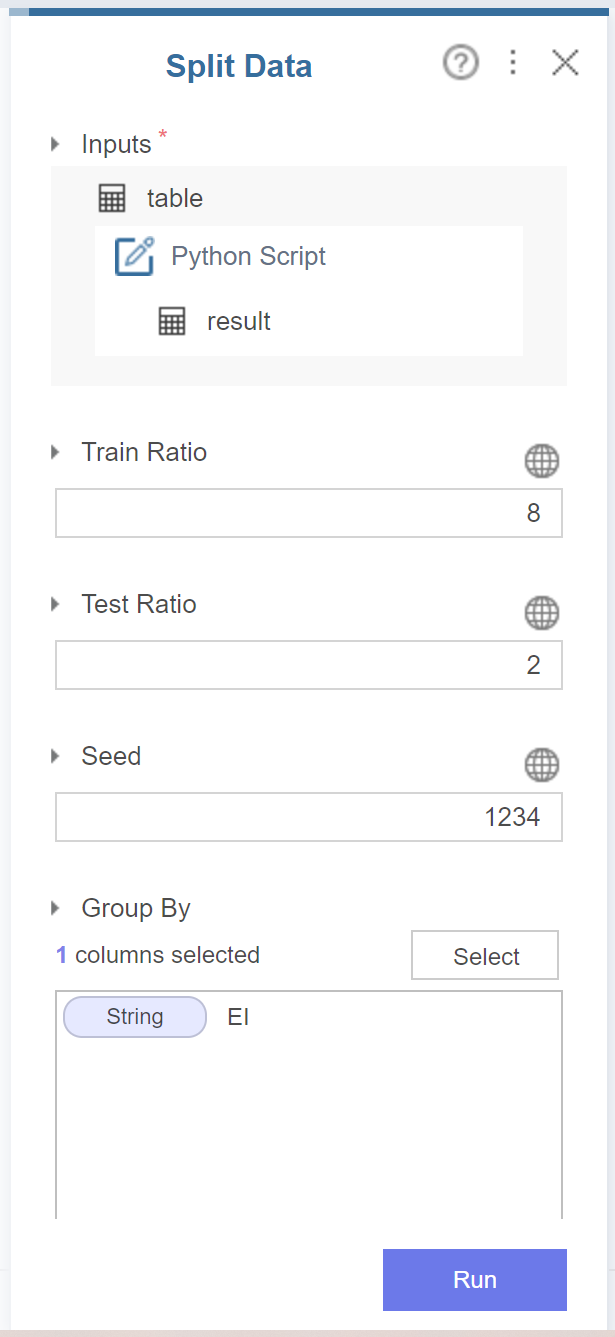Image resolution: width=615 pixels, height=1337 pixels.
Task: Collapse the Inputs section
Action: (x=56, y=145)
